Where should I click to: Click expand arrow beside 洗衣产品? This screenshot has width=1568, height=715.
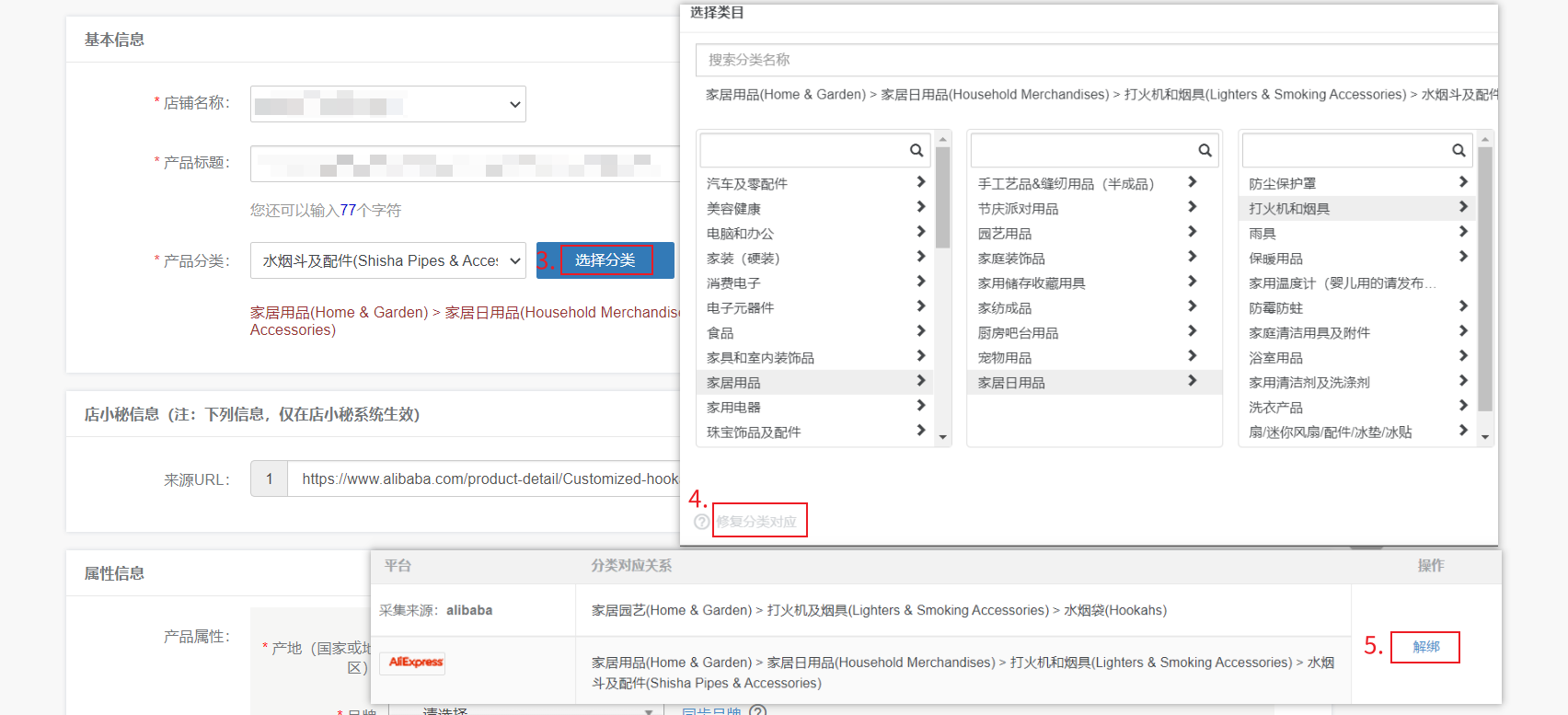(1463, 406)
